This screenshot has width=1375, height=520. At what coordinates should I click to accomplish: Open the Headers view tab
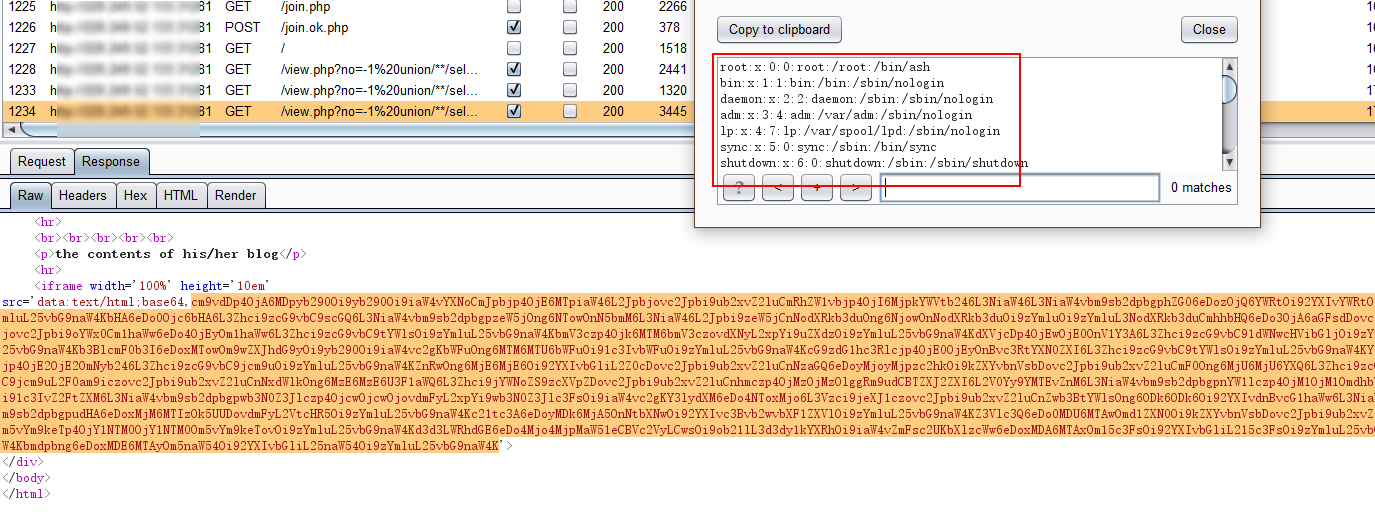click(82, 196)
